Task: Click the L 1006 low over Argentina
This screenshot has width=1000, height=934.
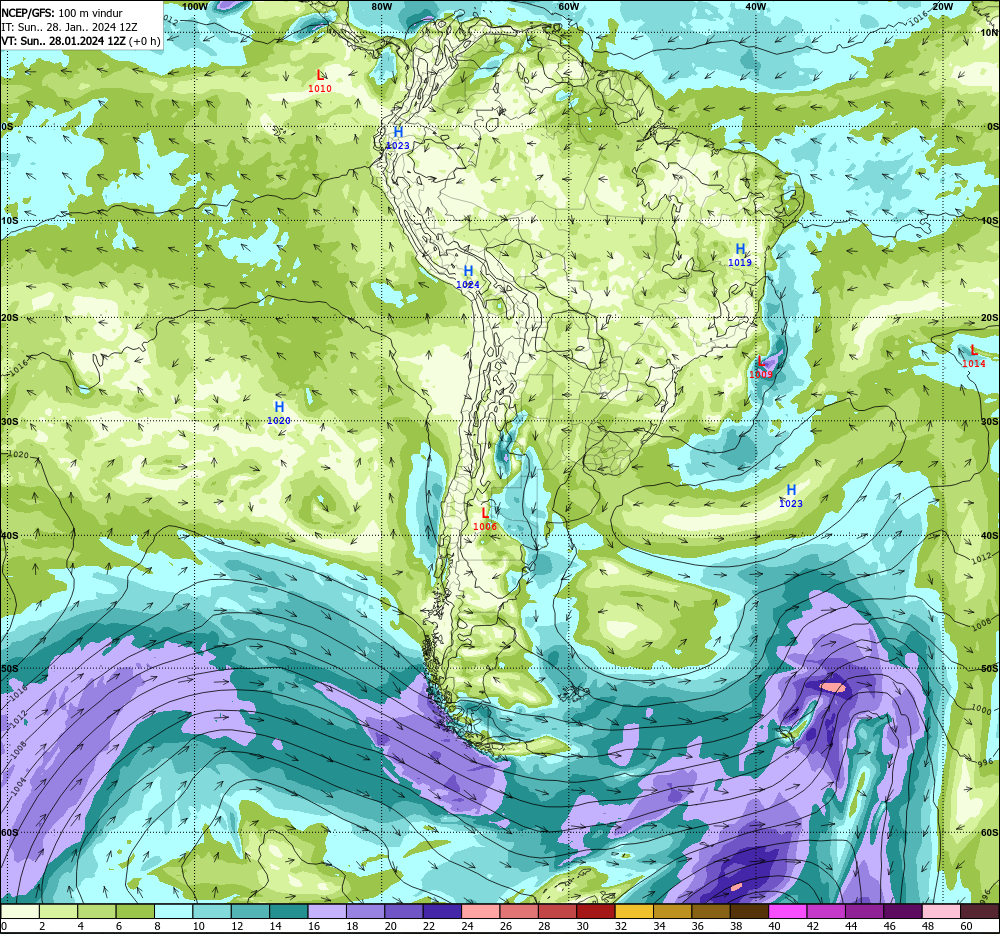Action: (485, 519)
